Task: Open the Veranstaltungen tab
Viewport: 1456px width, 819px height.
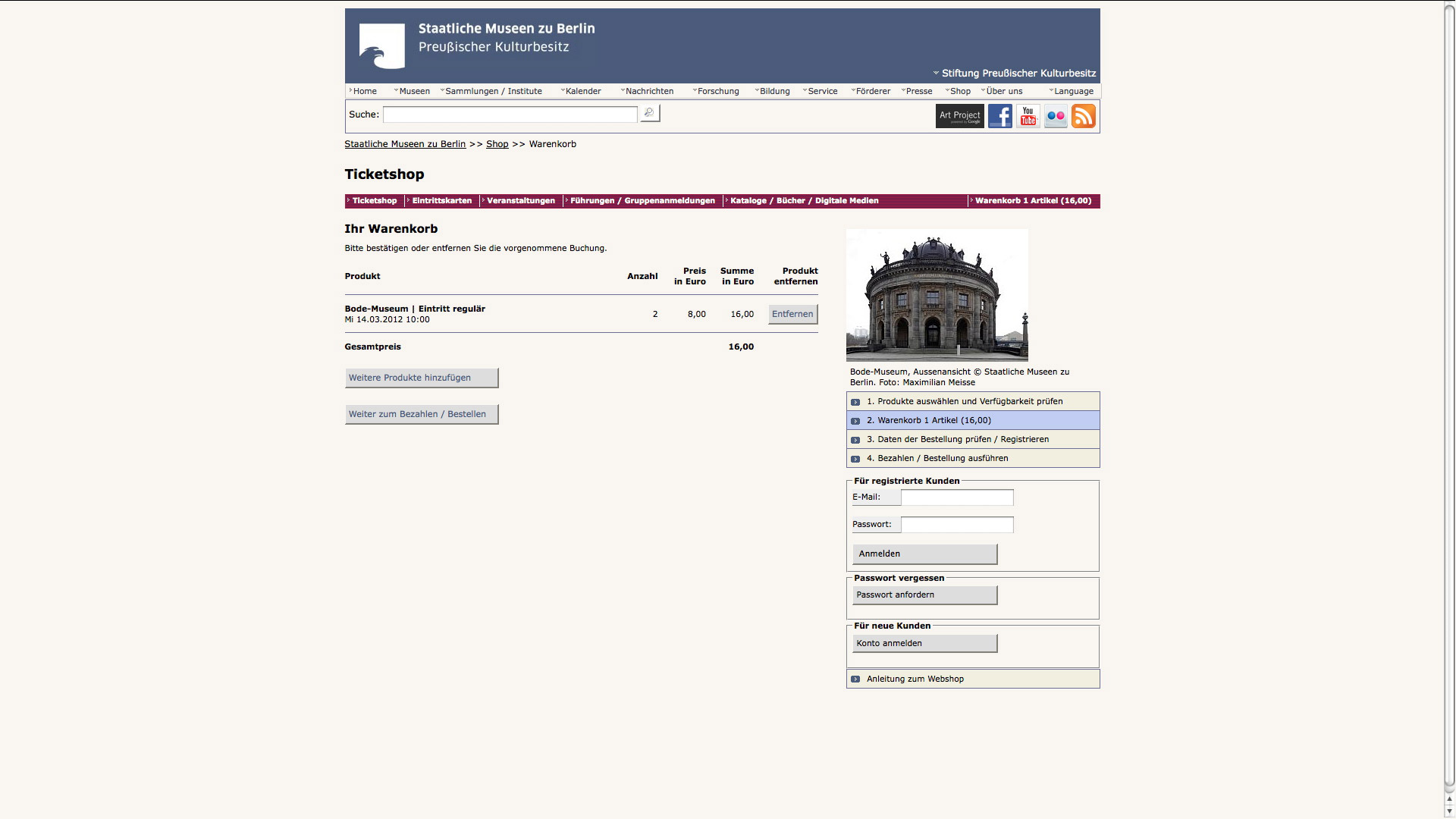Action: pyautogui.click(x=520, y=201)
